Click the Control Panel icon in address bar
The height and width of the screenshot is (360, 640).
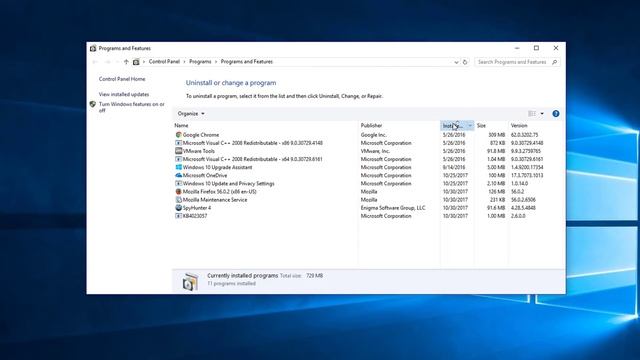click(136, 62)
